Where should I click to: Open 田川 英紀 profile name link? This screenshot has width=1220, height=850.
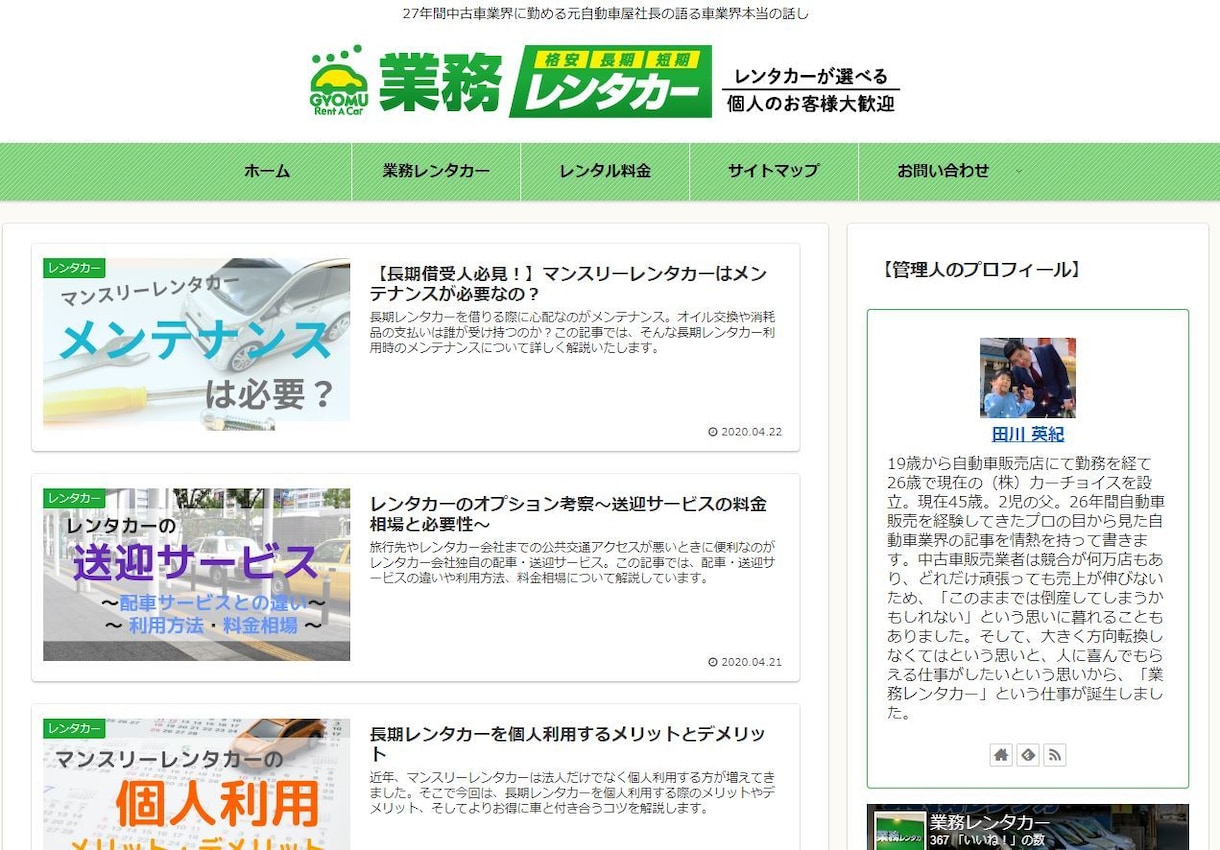click(1028, 434)
